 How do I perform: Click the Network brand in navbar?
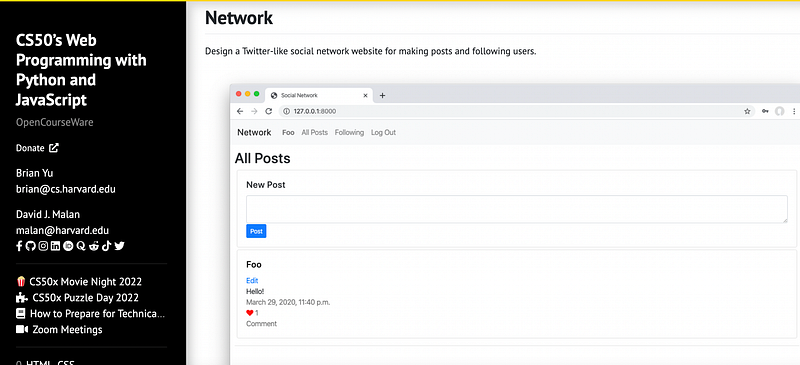tap(254, 132)
